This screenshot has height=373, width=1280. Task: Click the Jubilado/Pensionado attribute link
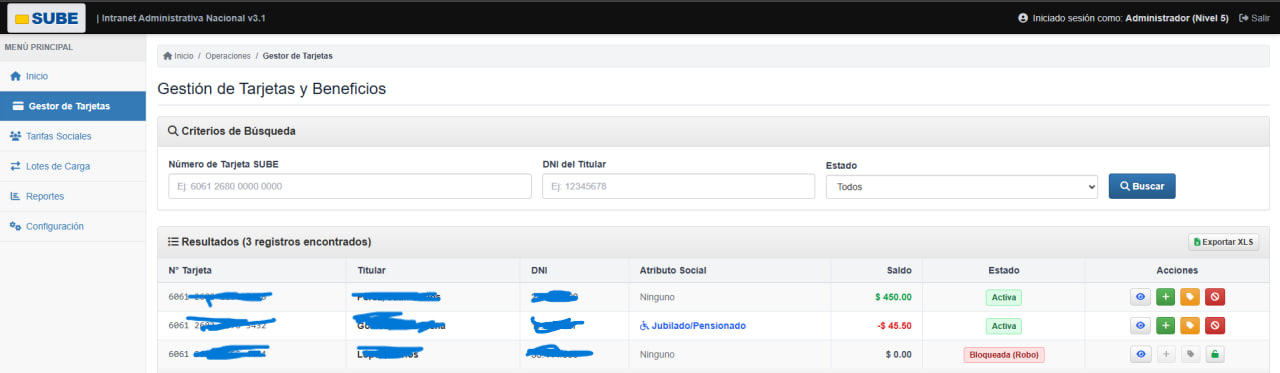(693, 326)
